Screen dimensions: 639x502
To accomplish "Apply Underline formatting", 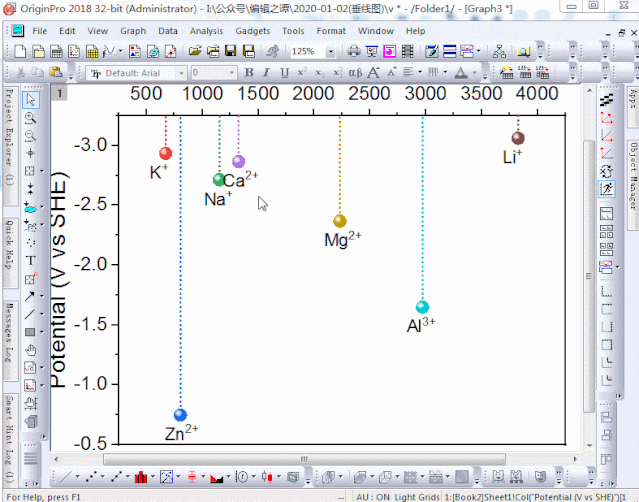I will (284, 73).
